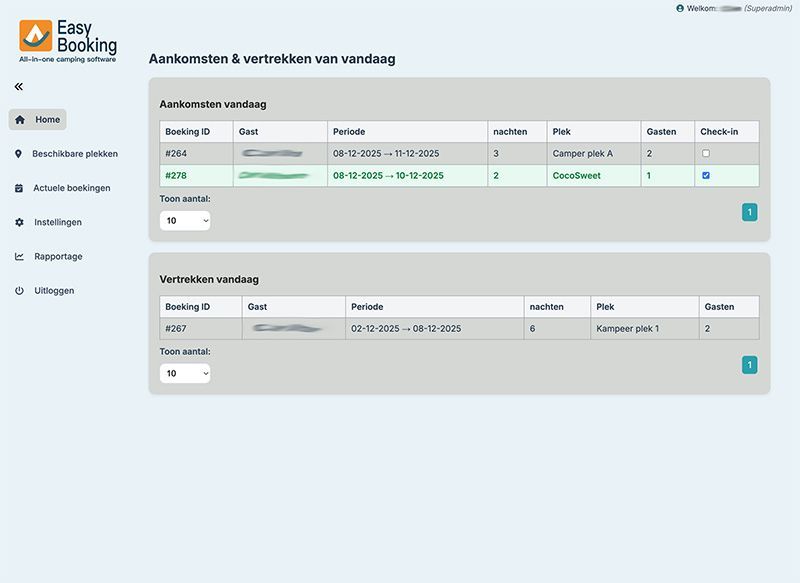The width and height of the screenshot is (800, 583).
Task: Uncheck check-in for booking #278
Action: [x=706, y=176]
